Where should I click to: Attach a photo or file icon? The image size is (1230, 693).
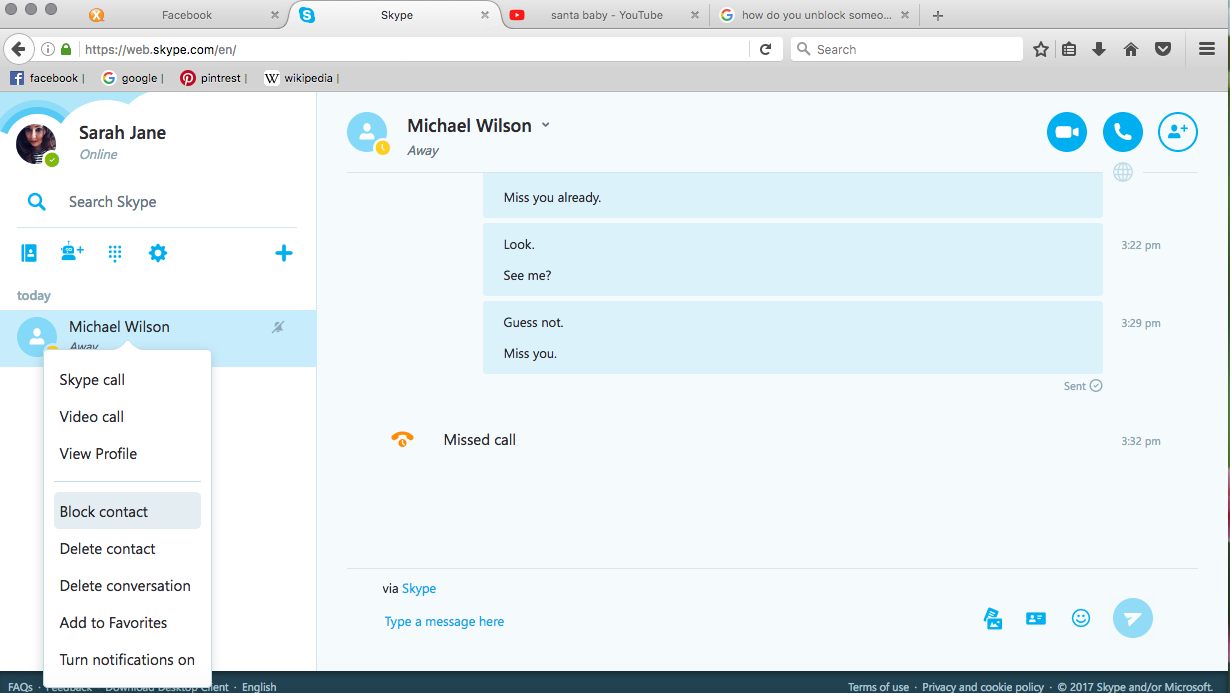(x=993, y=618)
